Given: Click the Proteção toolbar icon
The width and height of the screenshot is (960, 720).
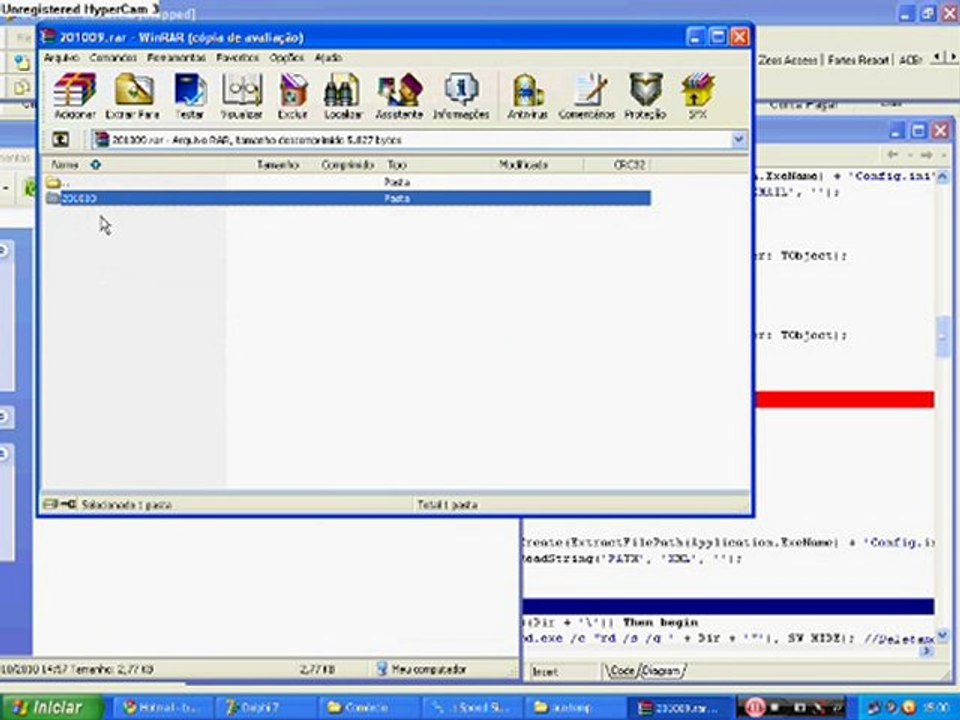Looking at the screenshot, I should pyautogui.click(x=645, y=96).
